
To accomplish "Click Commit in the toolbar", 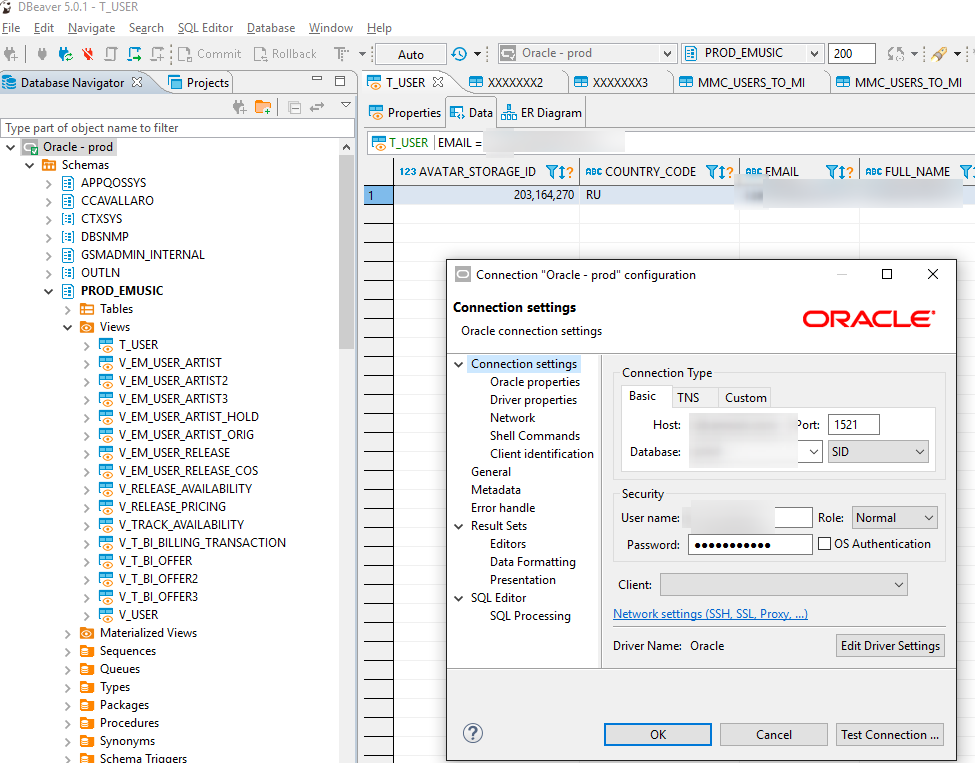I will click(x=210, y=54).
